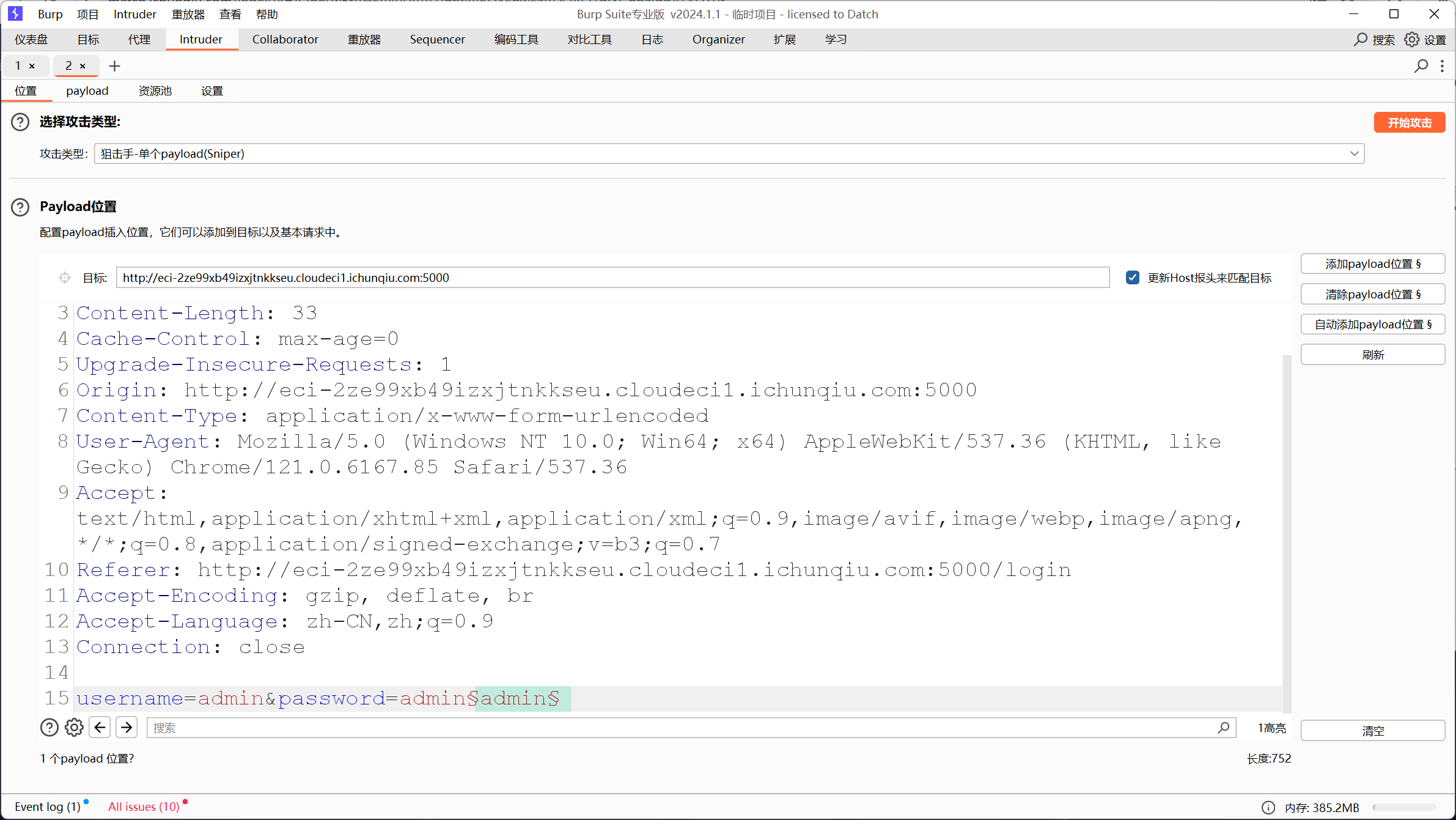Switch to the Collaborator tab
Viewport: 1456px width, 820px height.
click(285, 40)
